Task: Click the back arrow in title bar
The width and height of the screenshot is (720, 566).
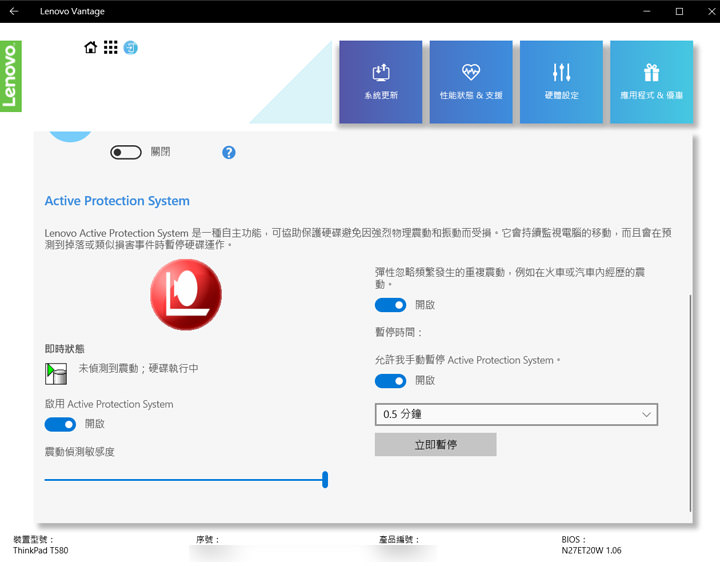Action: (14, 11)
